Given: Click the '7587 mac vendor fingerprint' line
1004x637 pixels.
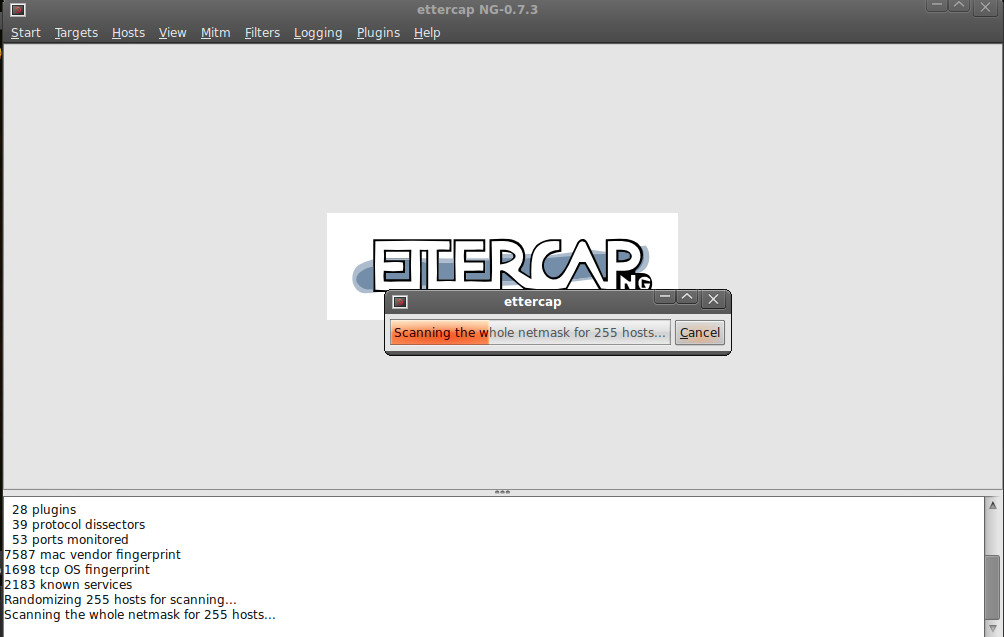Looking at the screenshot, I should (92, 554).
